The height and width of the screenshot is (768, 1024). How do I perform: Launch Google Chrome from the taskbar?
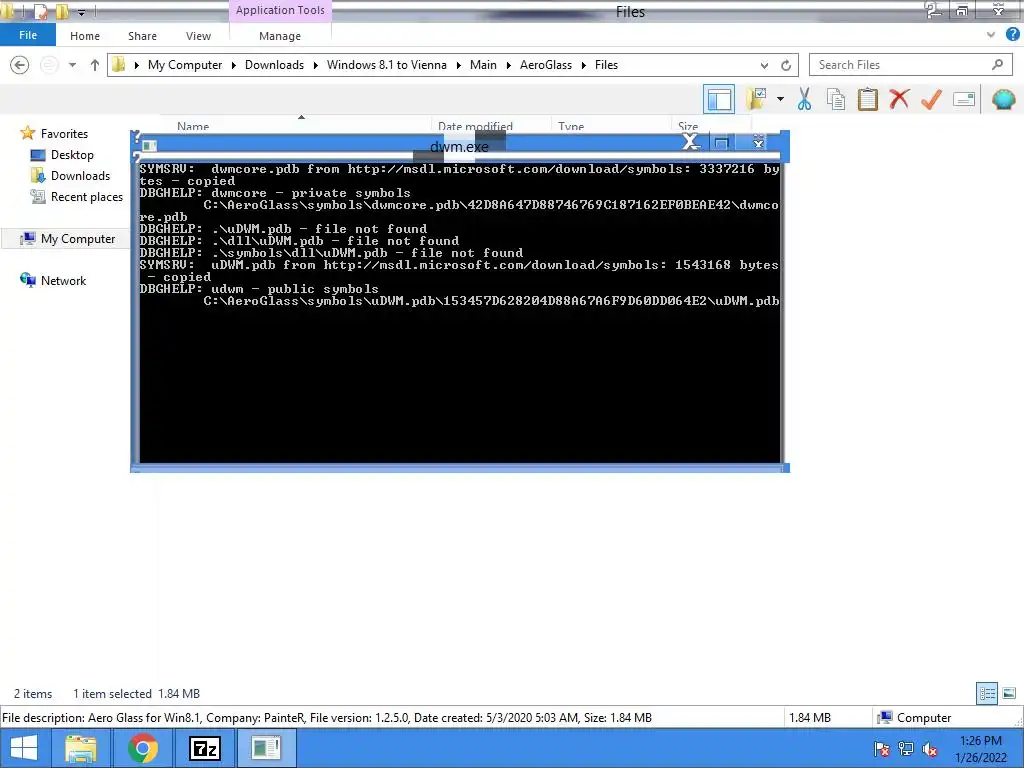coord(142,748)
